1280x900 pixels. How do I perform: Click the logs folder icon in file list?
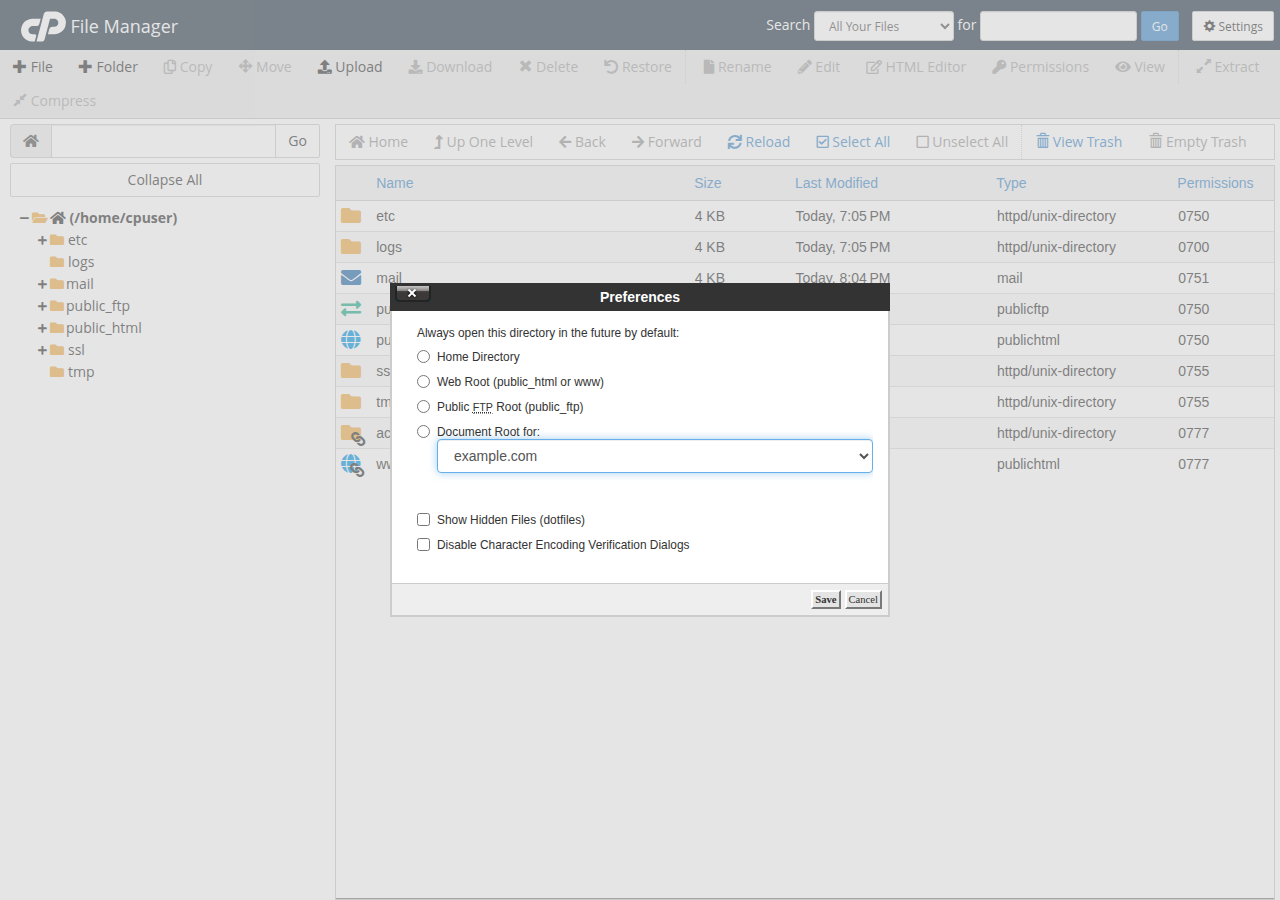351,247
